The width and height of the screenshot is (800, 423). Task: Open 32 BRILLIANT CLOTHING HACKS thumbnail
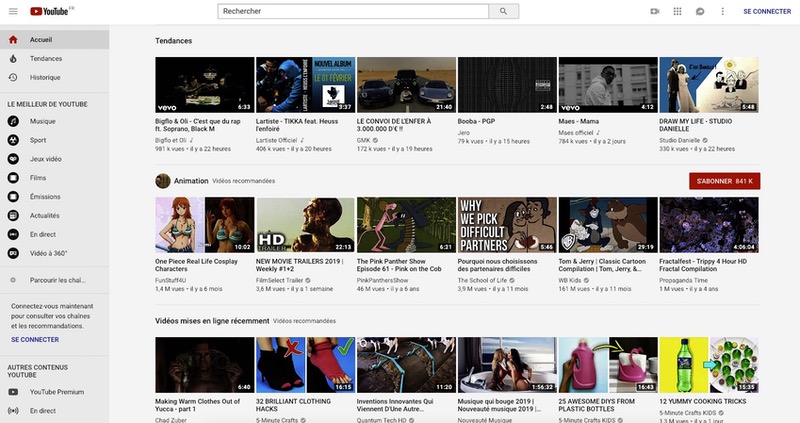click(x=305, y=364)
